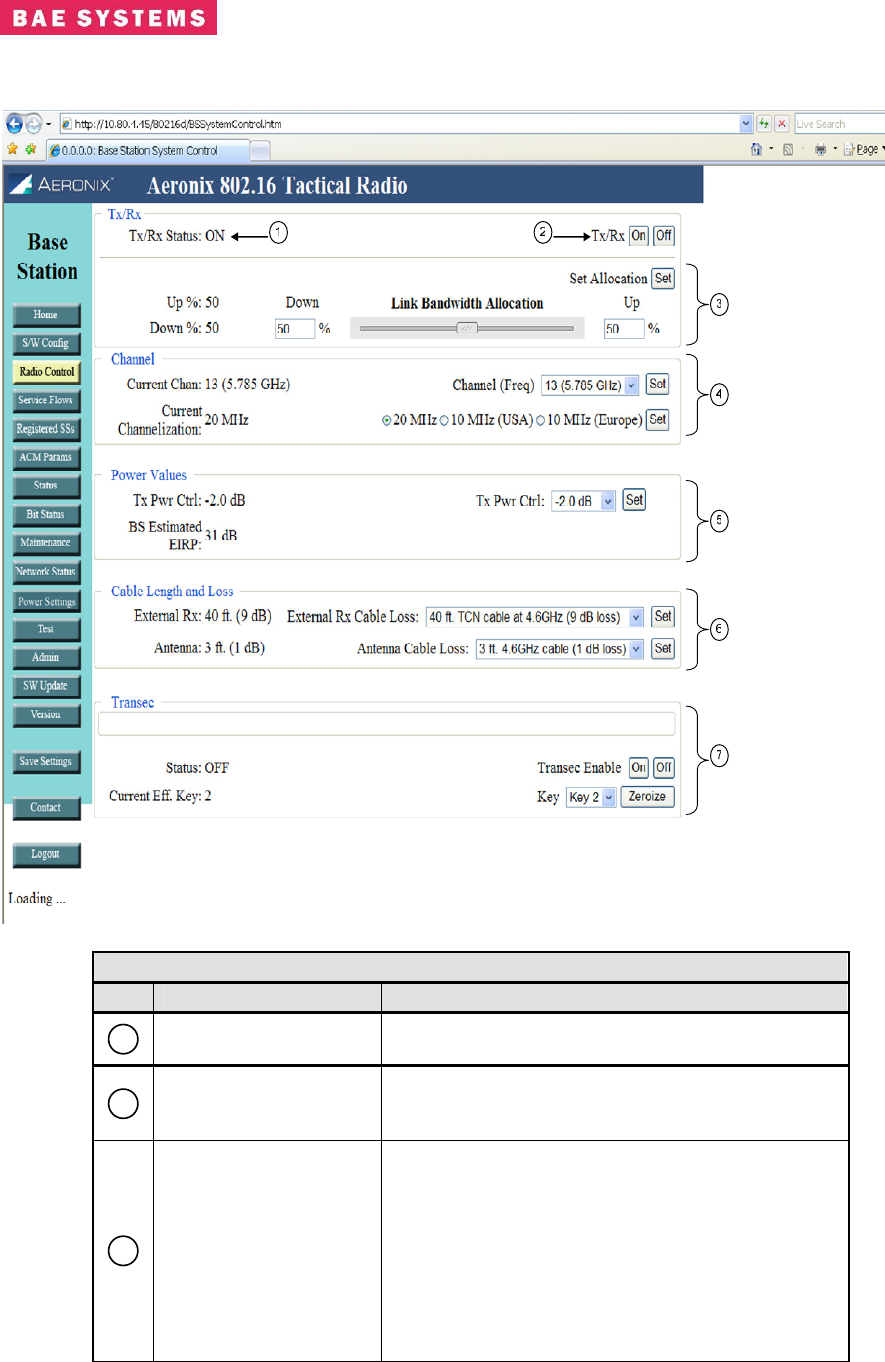Click Set for External Rx Cable Loss
Screen dimensions: 885x1362
[x=663, y=617]
